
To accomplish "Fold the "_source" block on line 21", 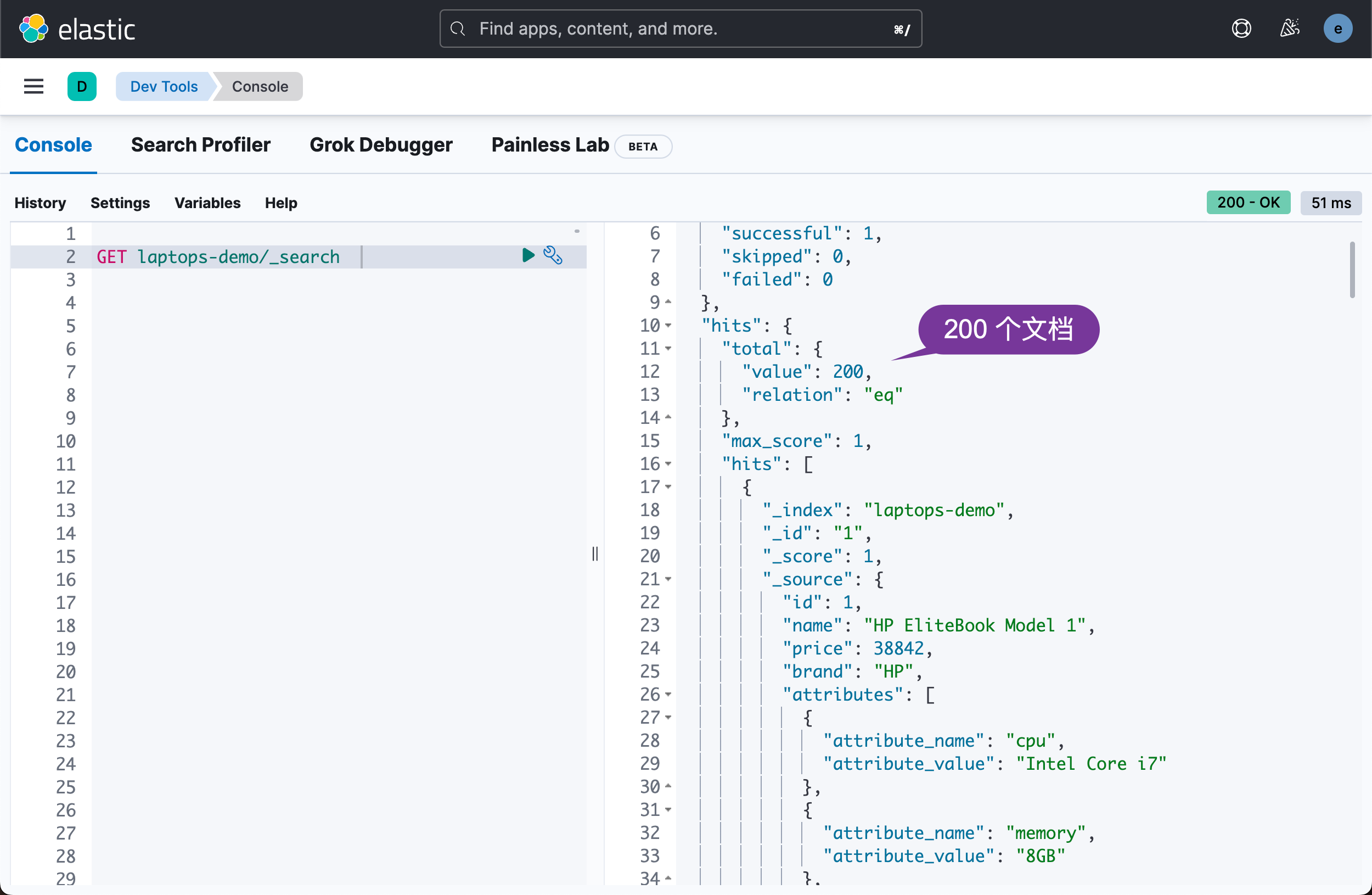I will (x=668, y=580).
